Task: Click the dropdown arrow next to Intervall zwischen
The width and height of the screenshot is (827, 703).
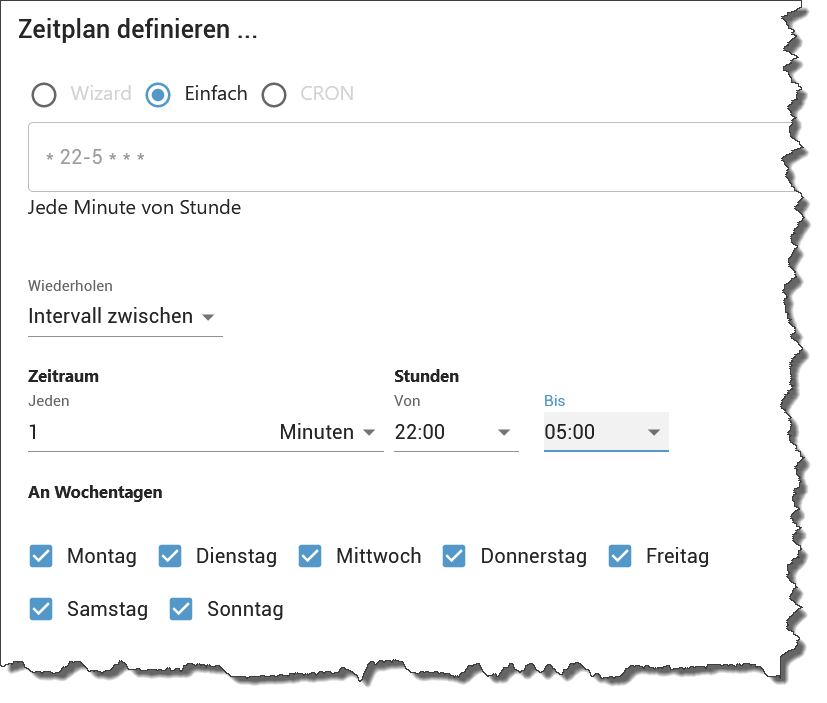Action: [x=208, y=318]
